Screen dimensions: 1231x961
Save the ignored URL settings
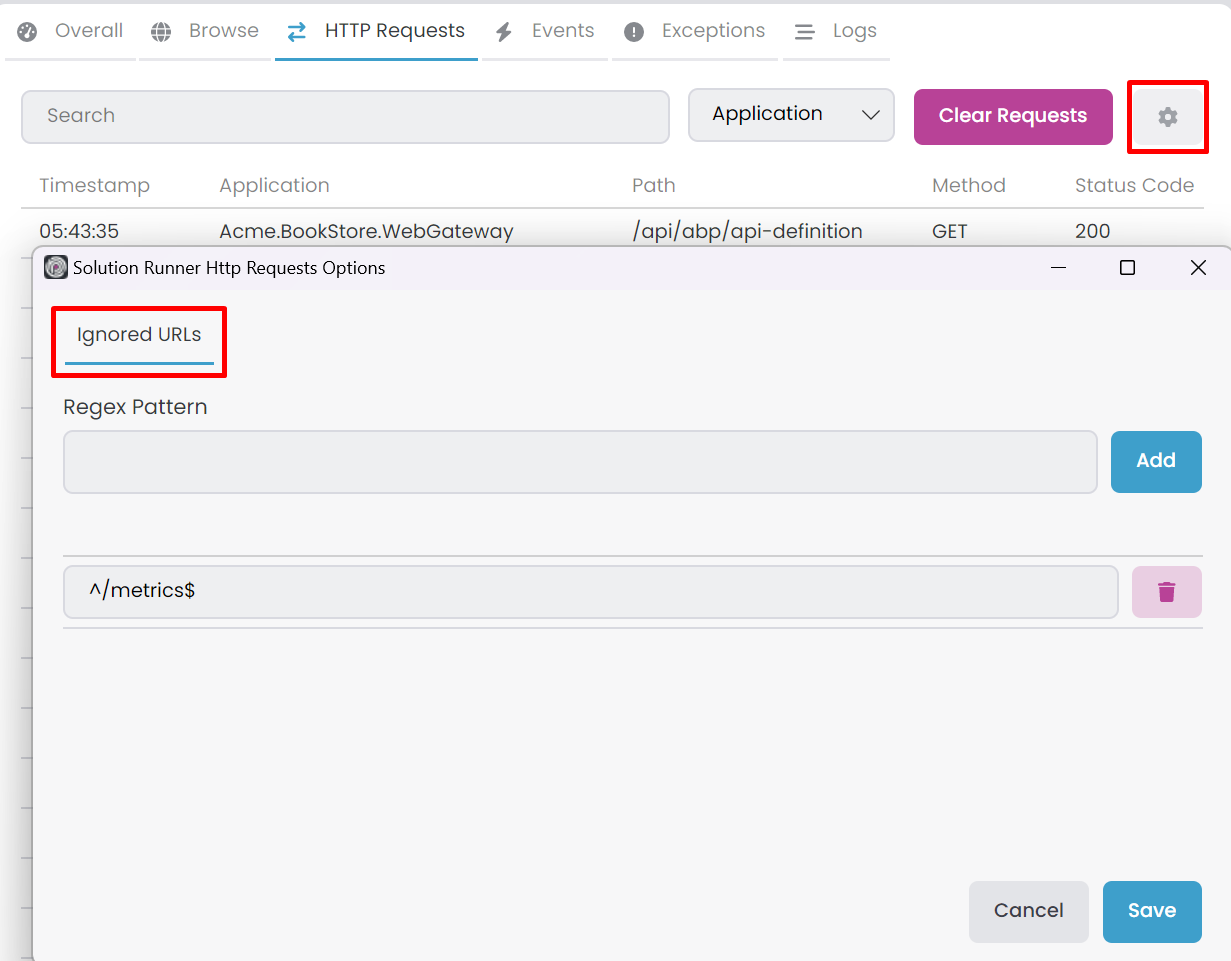click(1151, 911)
